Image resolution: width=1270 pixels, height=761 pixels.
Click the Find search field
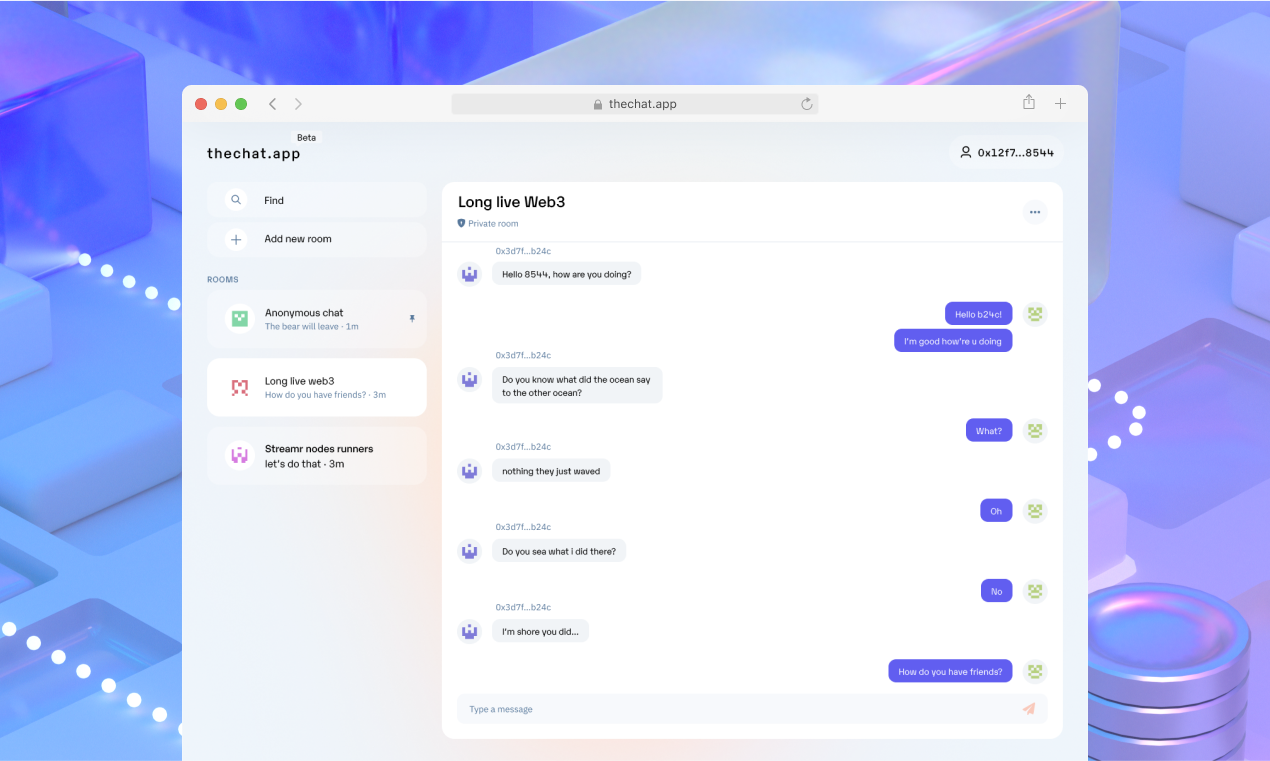(317, 200)
